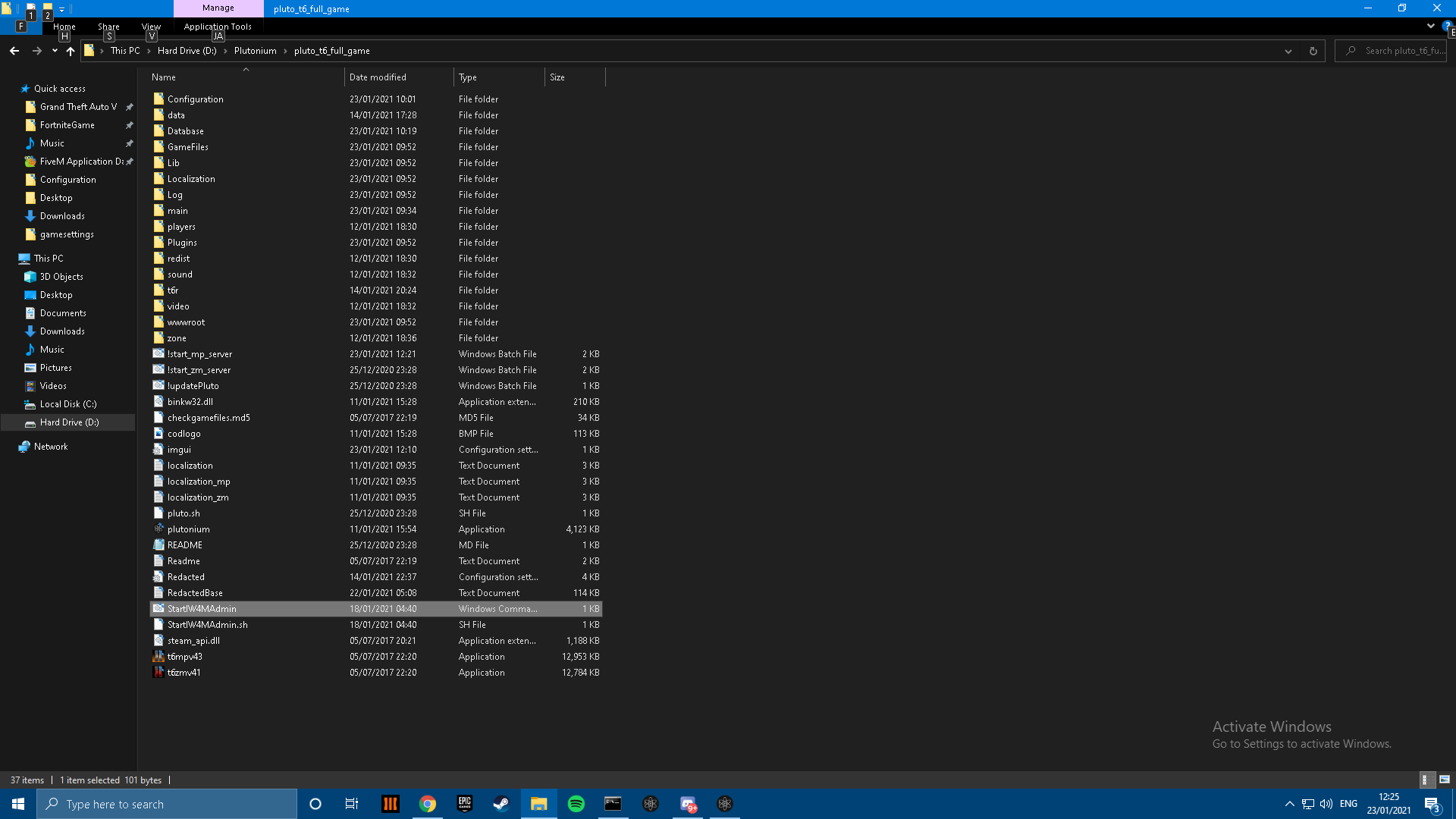1456x819 pixels.
Task: Expand breadcrumb chevron after Plutonium
Action: coord(285,51)
